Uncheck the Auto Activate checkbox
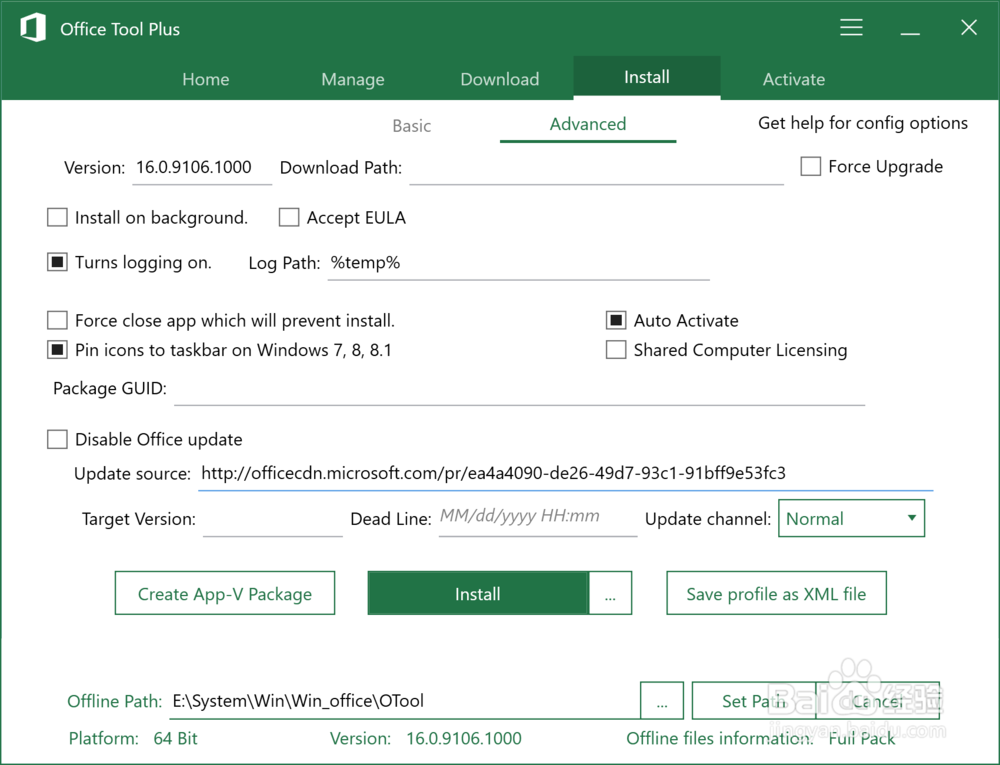Image resolution: width=1000 pixels, height=765 pixels. click(x=616, y=320)
